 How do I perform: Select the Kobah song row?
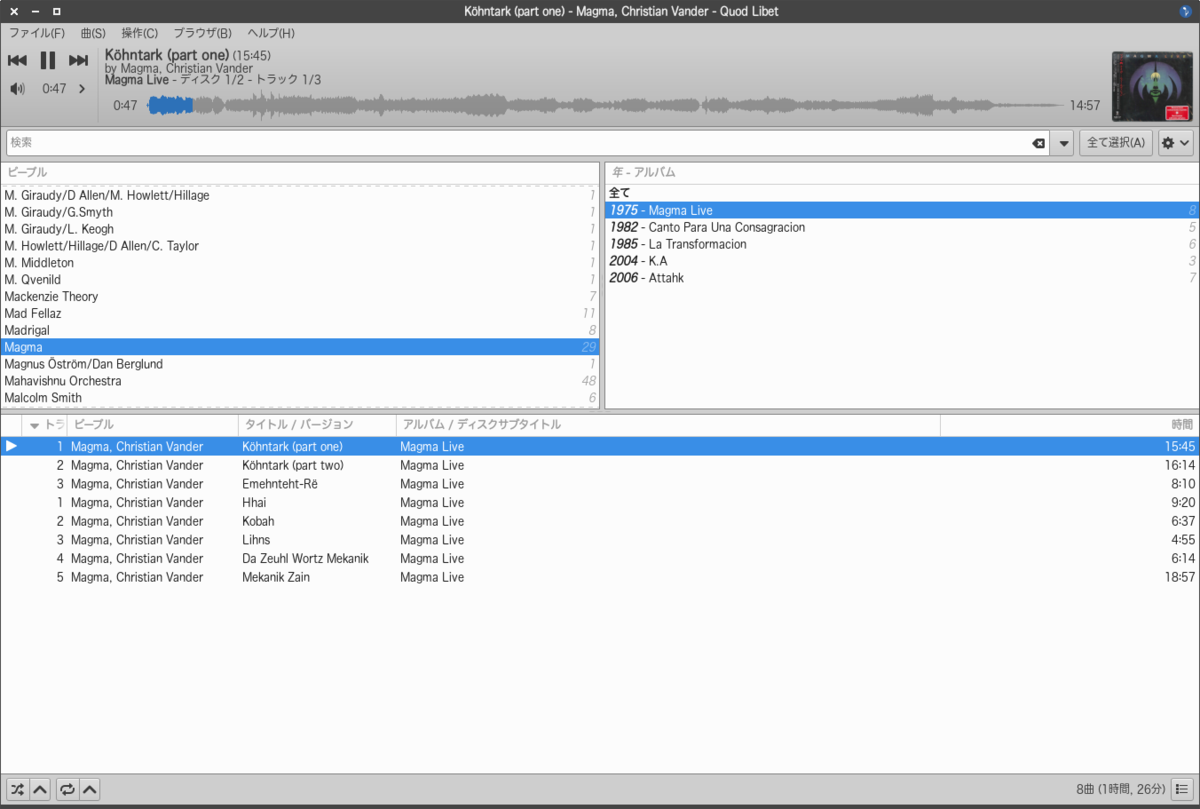[600, 521]
